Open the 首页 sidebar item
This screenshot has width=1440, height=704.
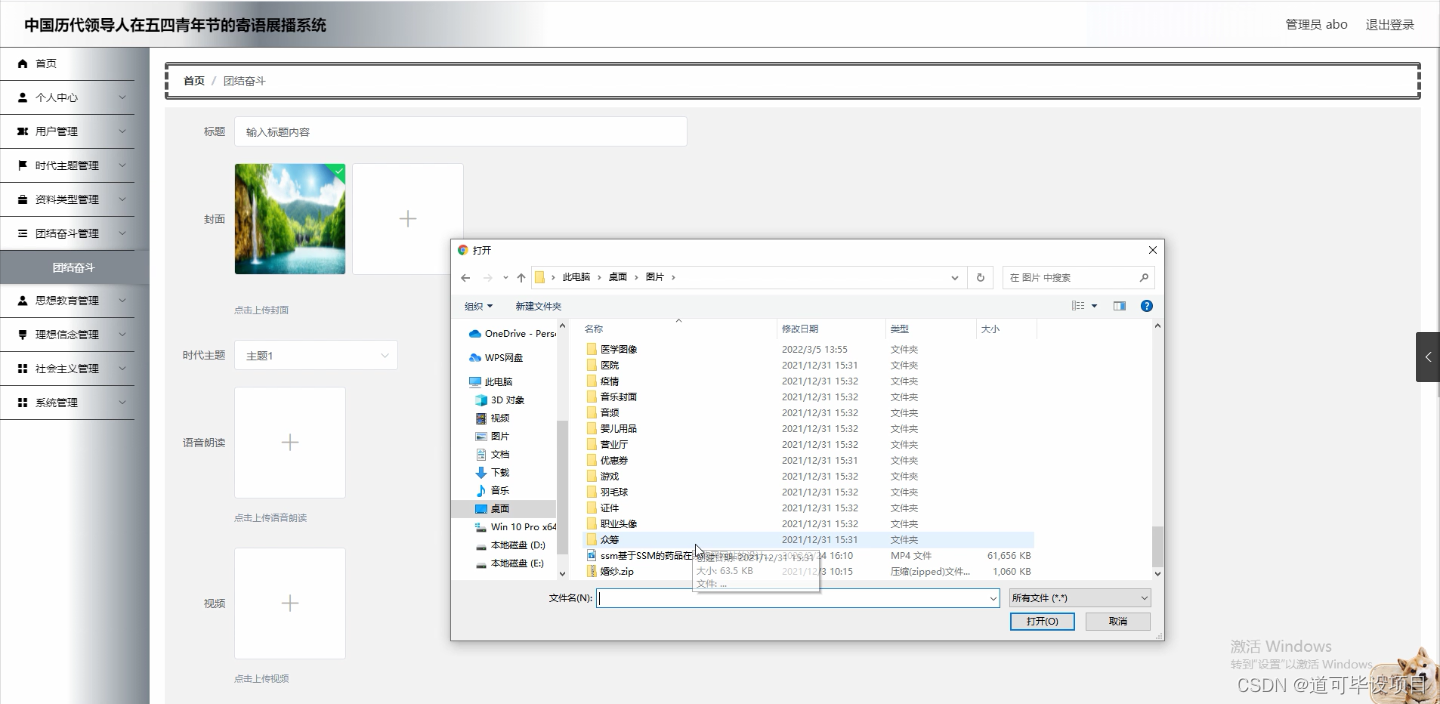click(67, 64)
